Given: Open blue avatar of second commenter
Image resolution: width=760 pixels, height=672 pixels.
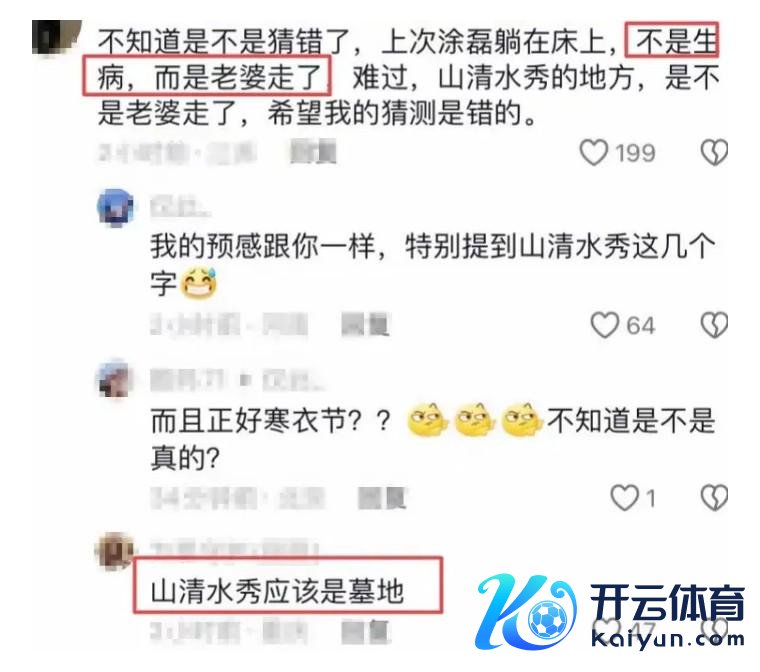Looking at the screenshot, I should coord(115,208).
